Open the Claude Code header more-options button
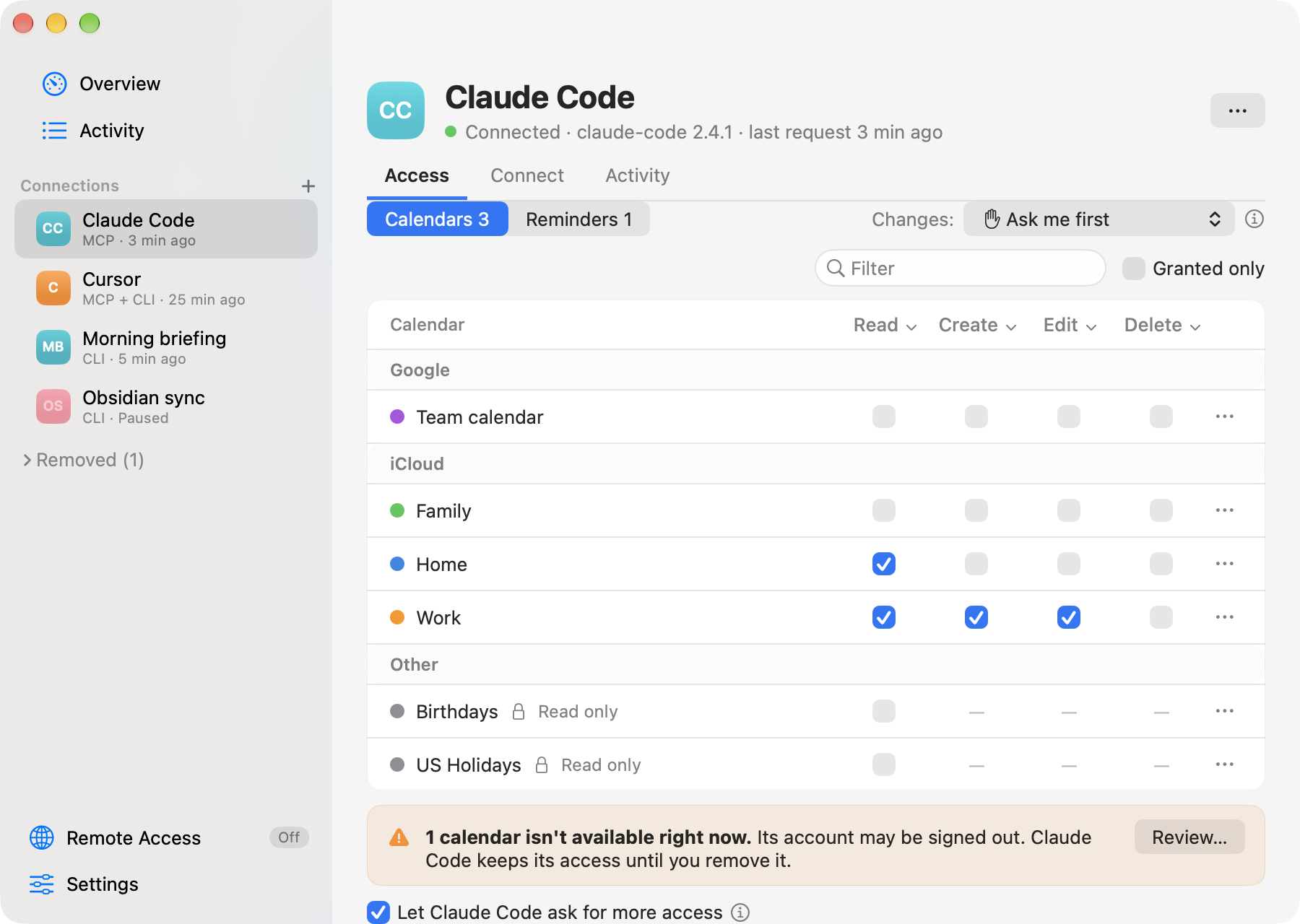This screenshot has width=1300, height=924. pyautogui.click(x=1238, y=110)
